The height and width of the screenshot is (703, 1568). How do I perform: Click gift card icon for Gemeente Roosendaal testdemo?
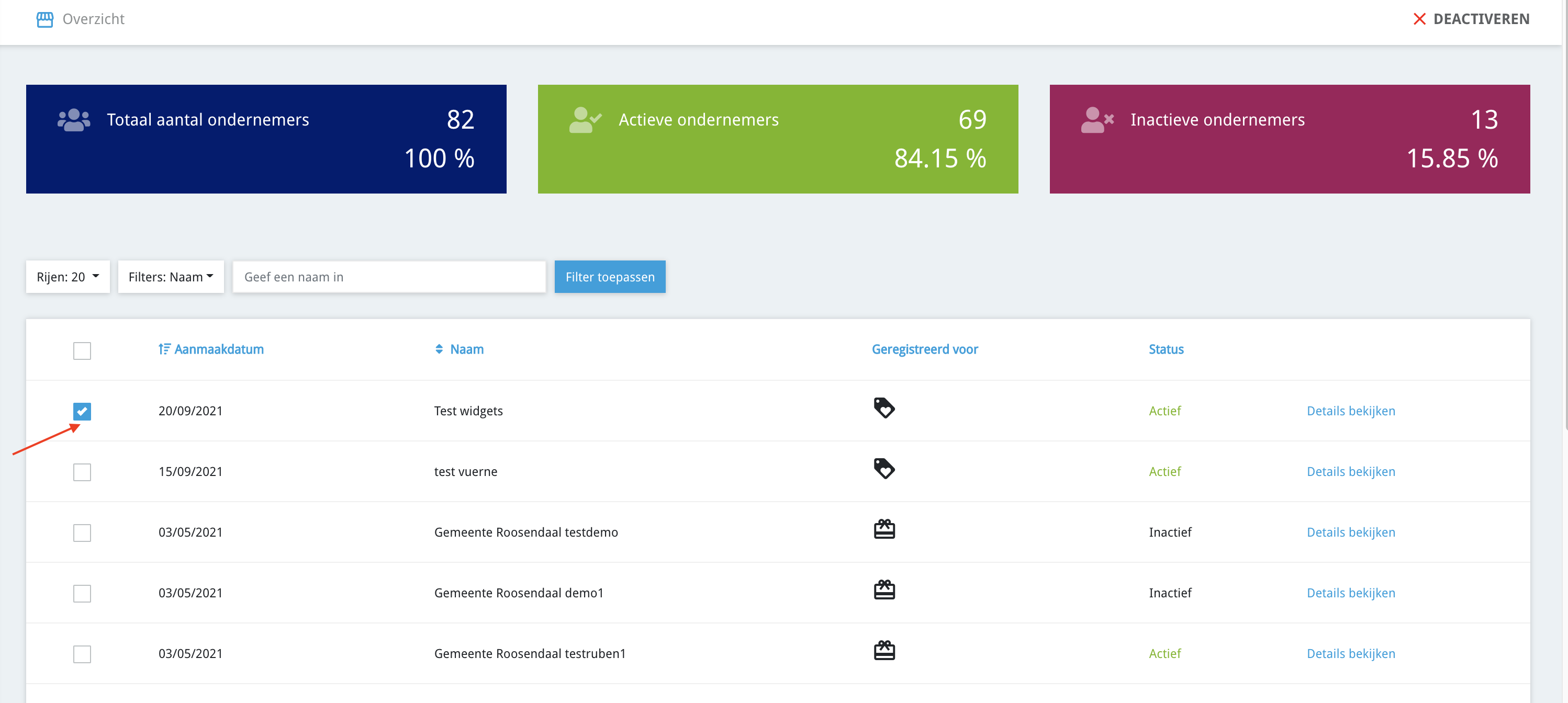click(x=884, y=530)
